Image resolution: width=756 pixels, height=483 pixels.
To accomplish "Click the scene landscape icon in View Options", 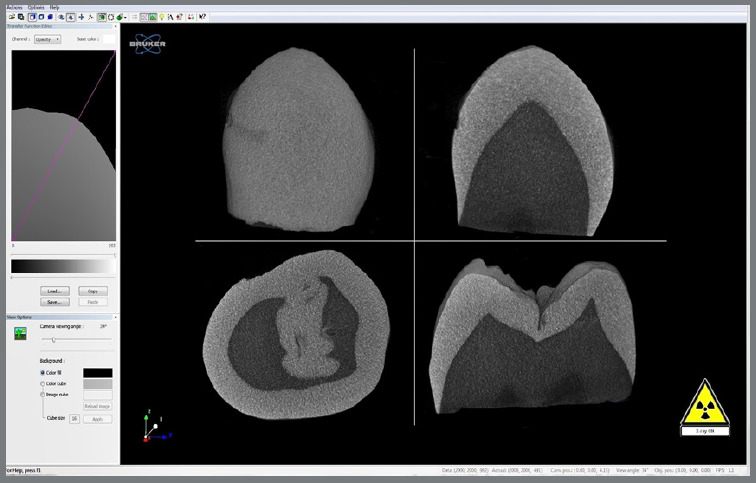I will 20,333.
